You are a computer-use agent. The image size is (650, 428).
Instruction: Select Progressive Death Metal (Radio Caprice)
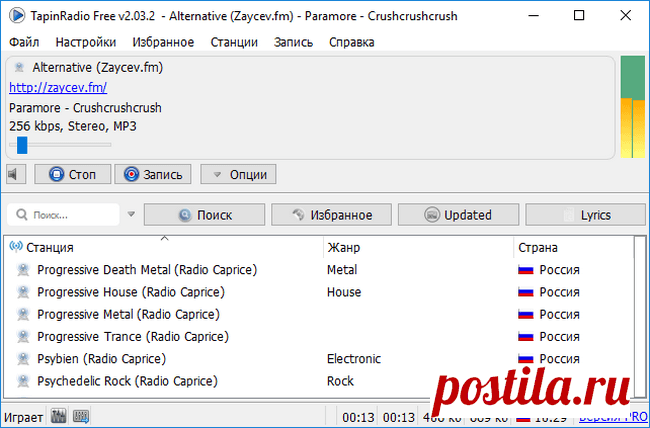147,270
